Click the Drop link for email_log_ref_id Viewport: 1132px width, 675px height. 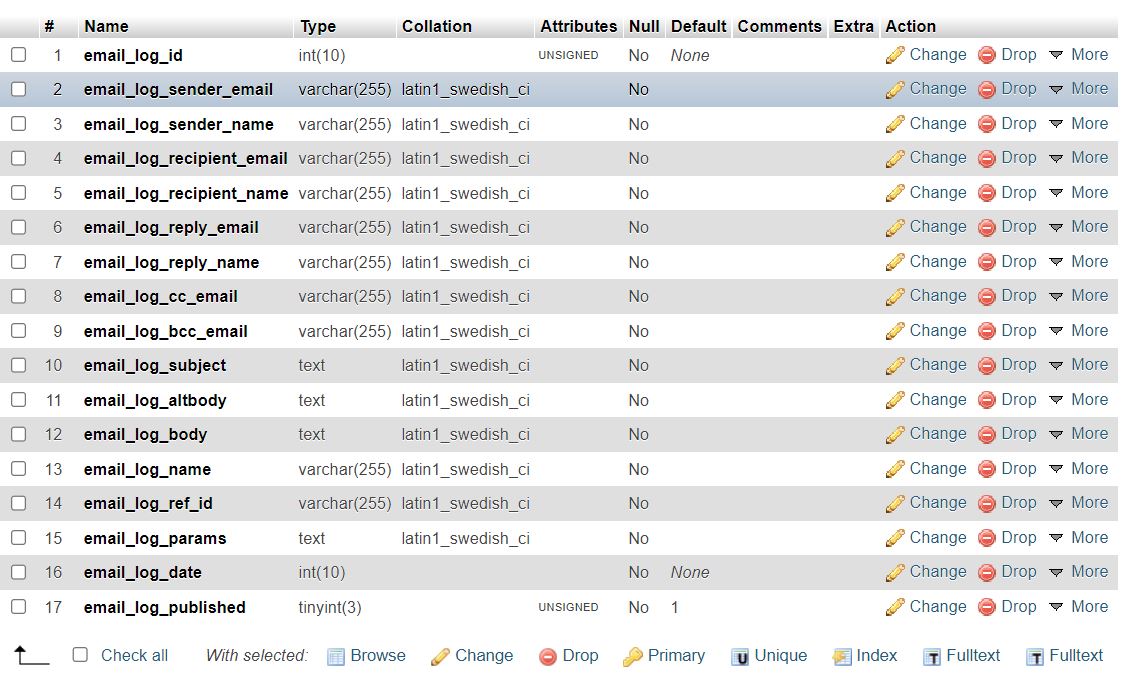click(1018, 503)
